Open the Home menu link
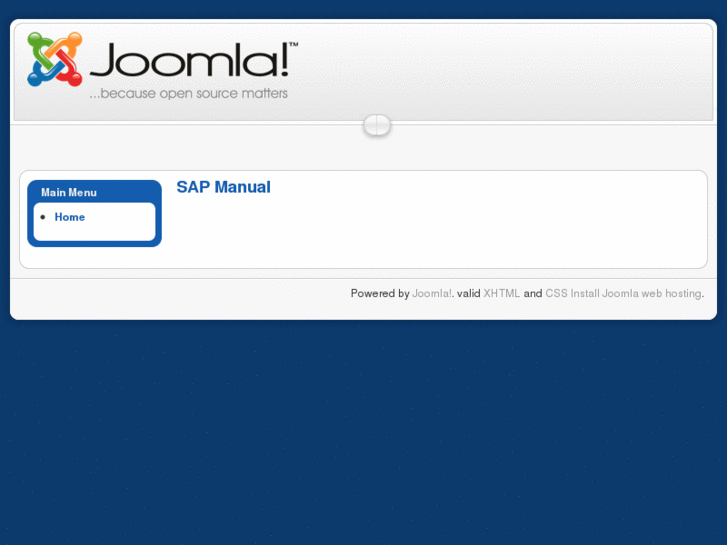The height and width of the screenshot is (545, 727). click(70, 217)
